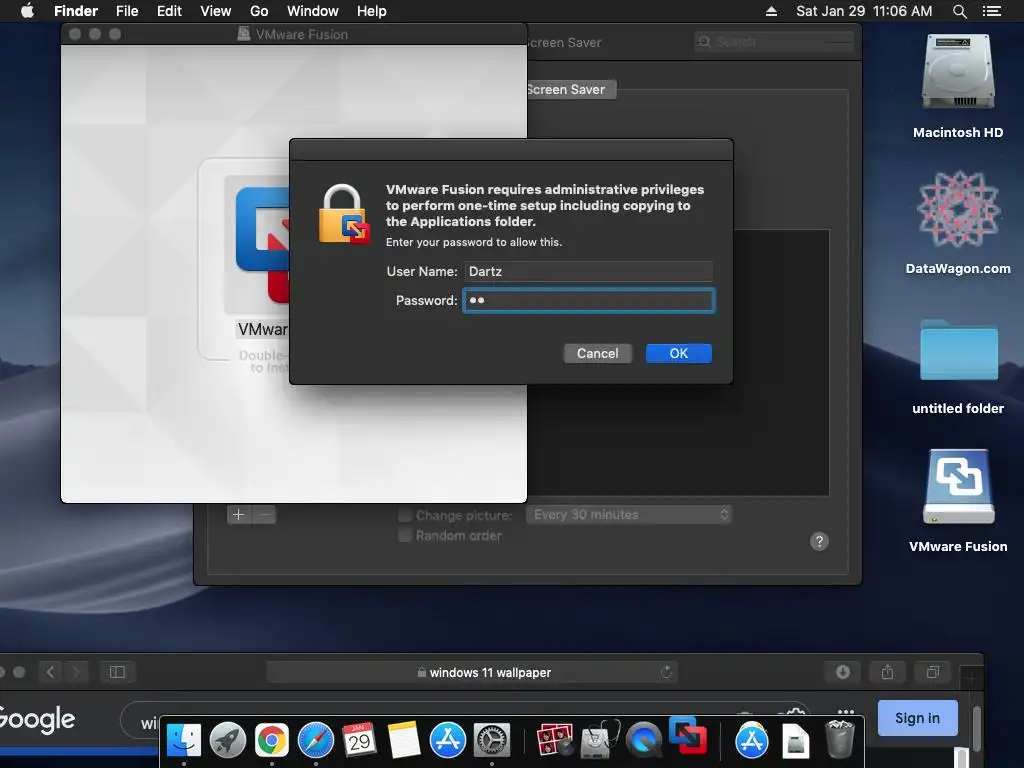Open the Help menu
The image size is (1024, 768).
point(372,11)
